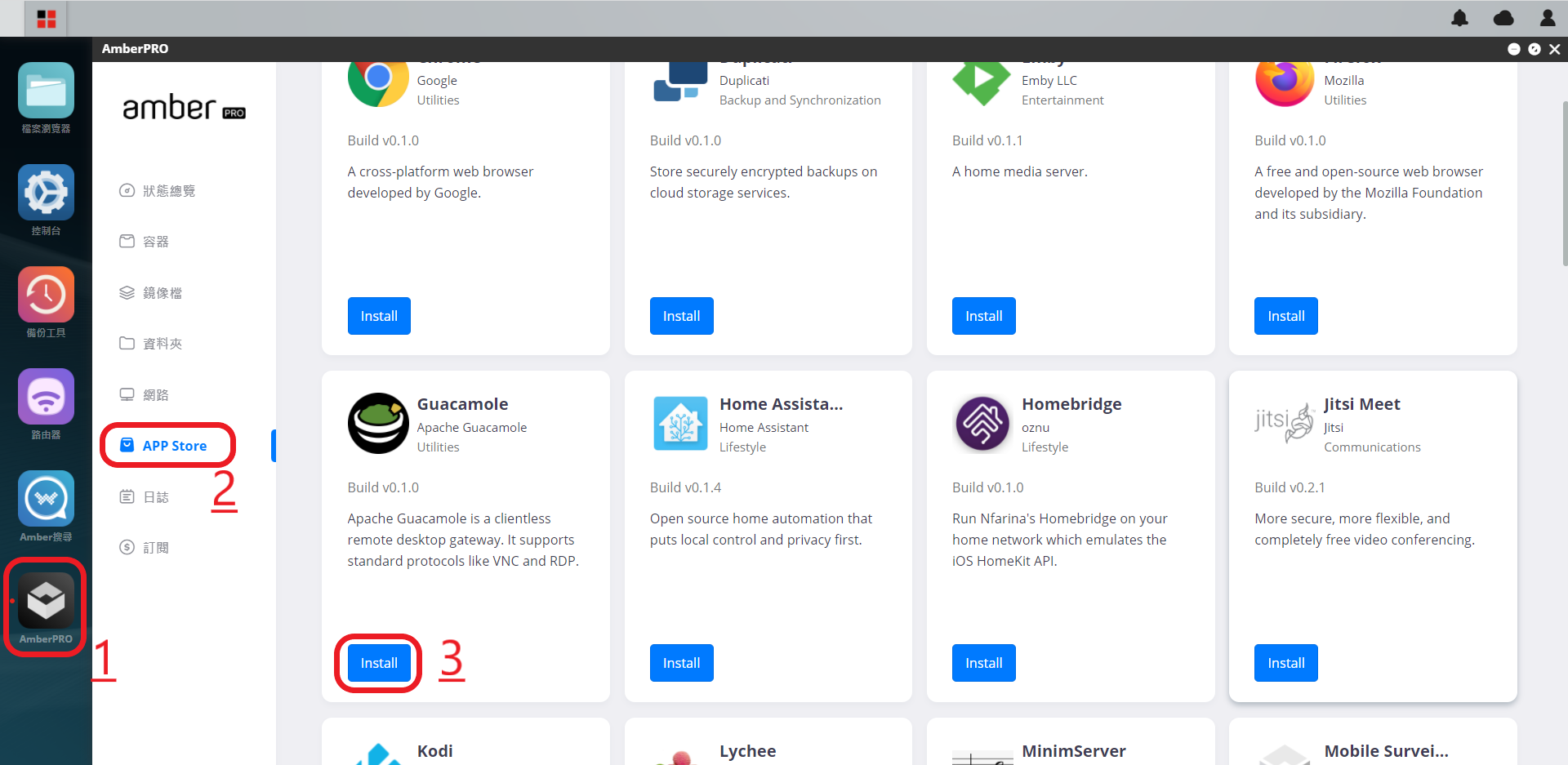The height and width of the screenshot is (765, 1568).
Task: Open the router Wi-Fi dock icon
Action: (46, 396)
